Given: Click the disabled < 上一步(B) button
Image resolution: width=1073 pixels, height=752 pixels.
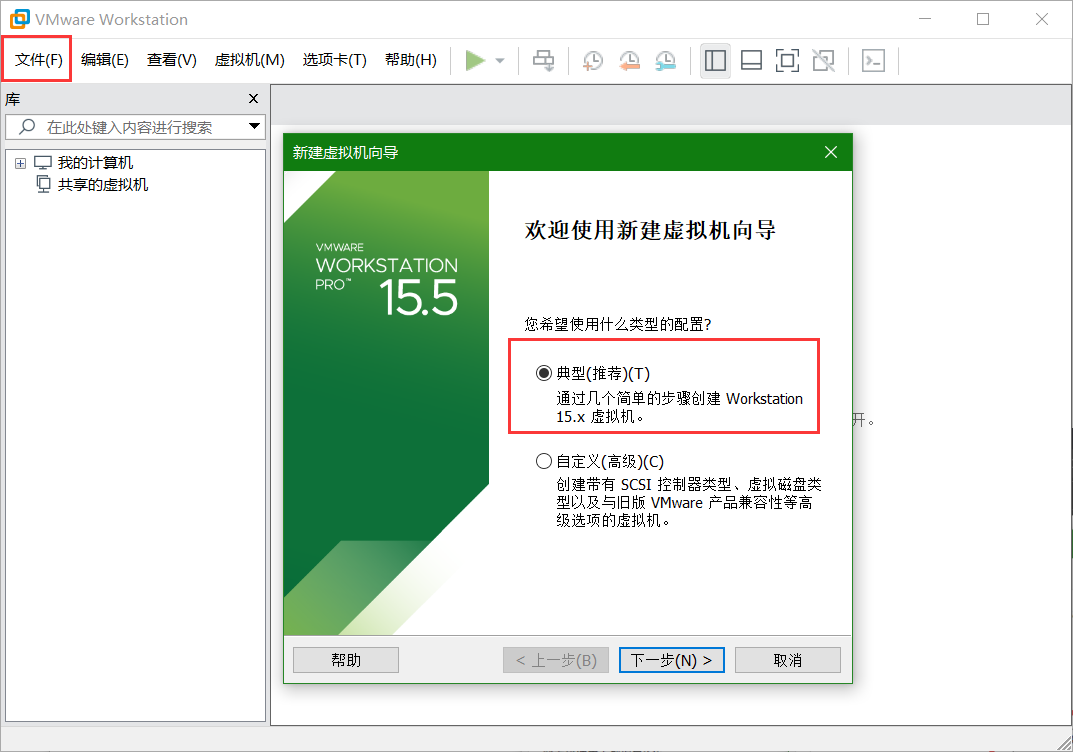Looking at the screenshot, I should pyautogui.click(x=556, y=660).
